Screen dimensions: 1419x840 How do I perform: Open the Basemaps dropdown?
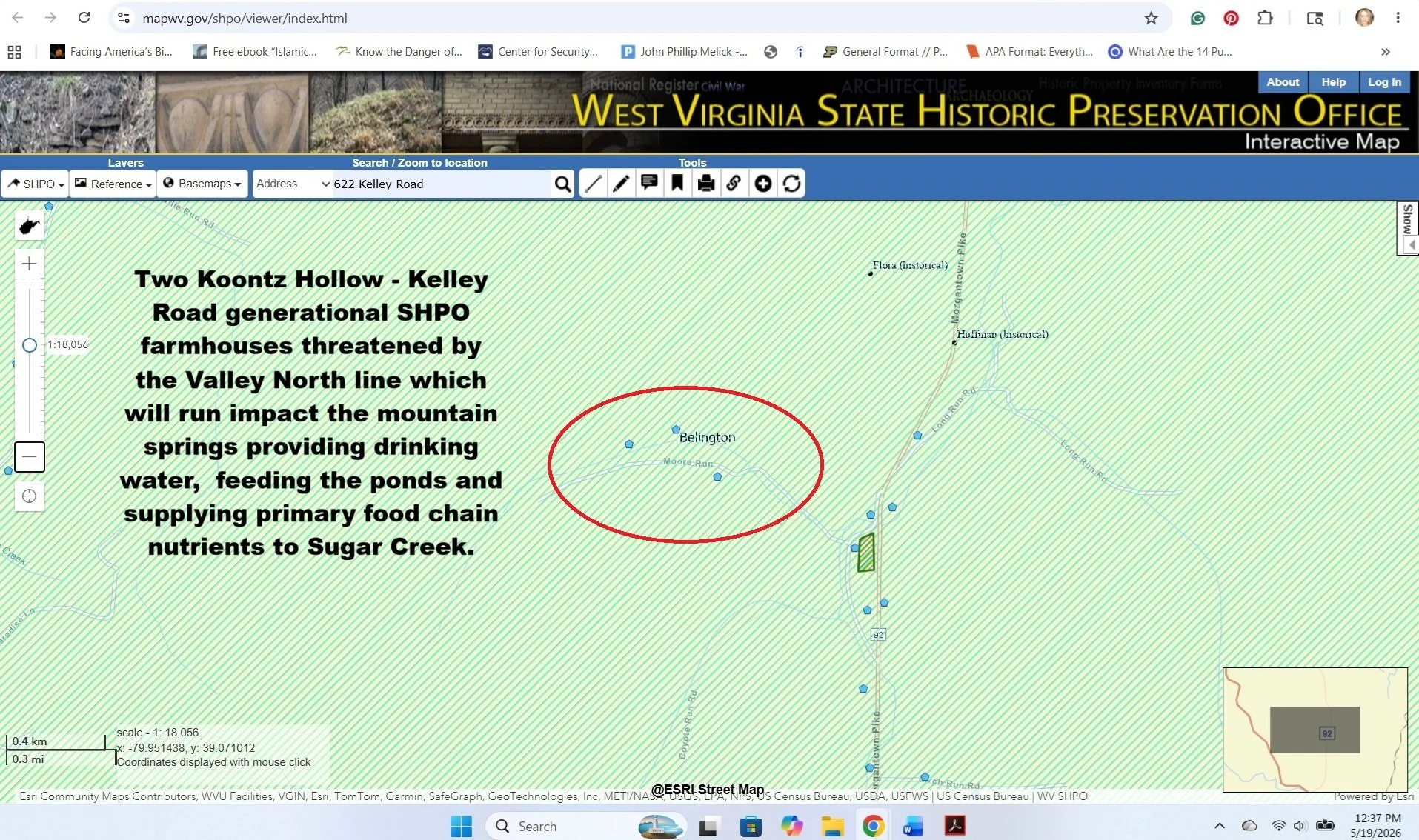click(x=202, y=184)
